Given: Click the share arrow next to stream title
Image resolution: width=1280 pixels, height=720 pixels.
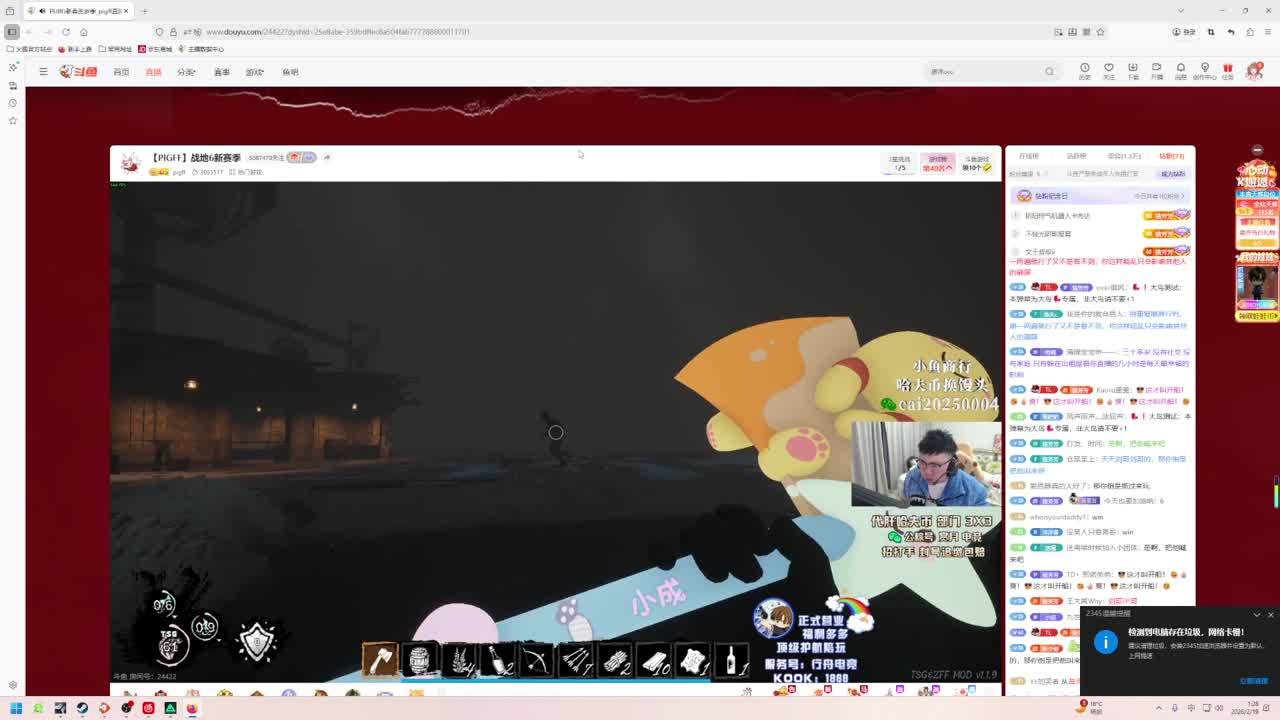Looking at the screenshot, I should tap(327, 157).
